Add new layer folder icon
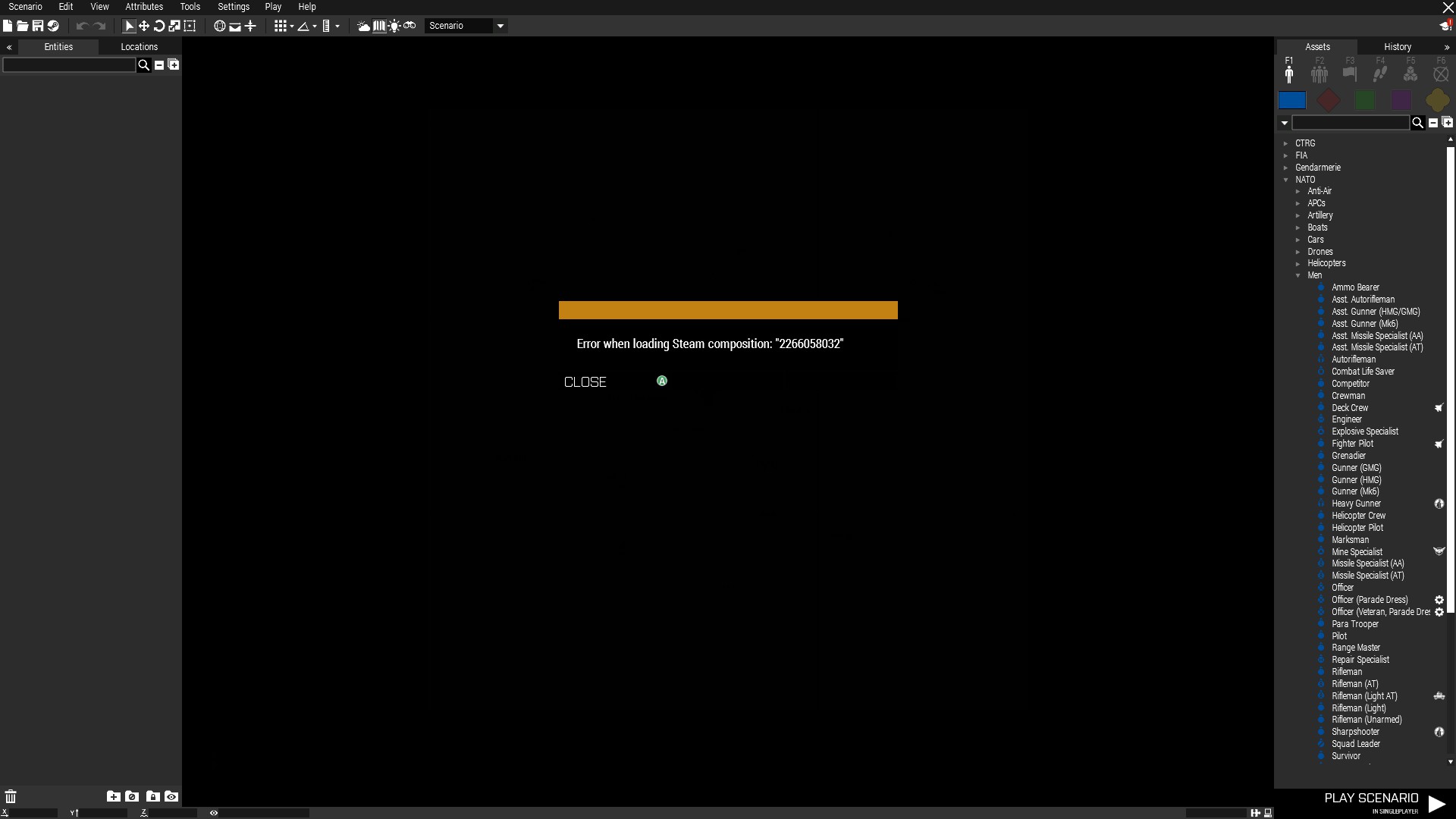The image size is (1456, 819). (113, 796)
